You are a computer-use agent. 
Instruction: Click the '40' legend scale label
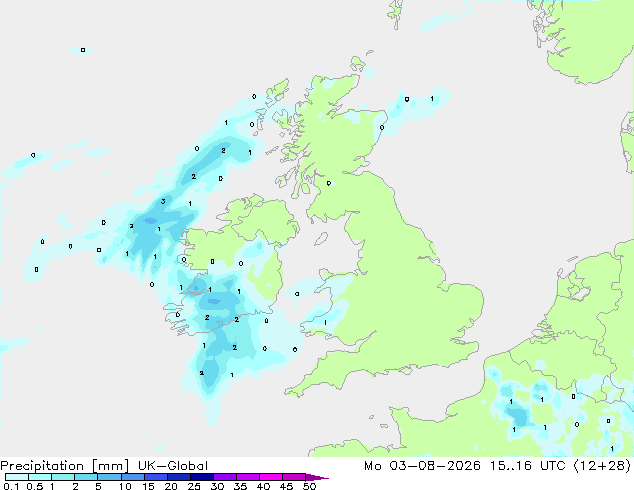(x=263, y=486)
